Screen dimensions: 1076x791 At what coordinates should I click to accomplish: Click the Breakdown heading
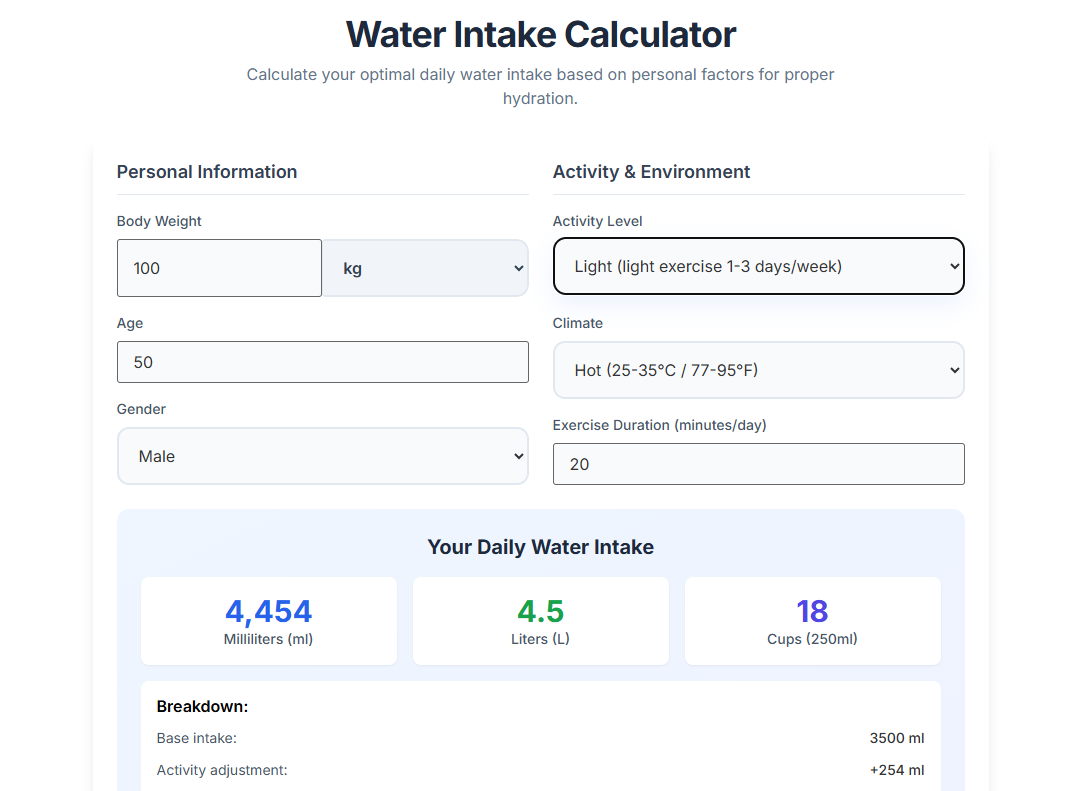[x=202, y=706]
